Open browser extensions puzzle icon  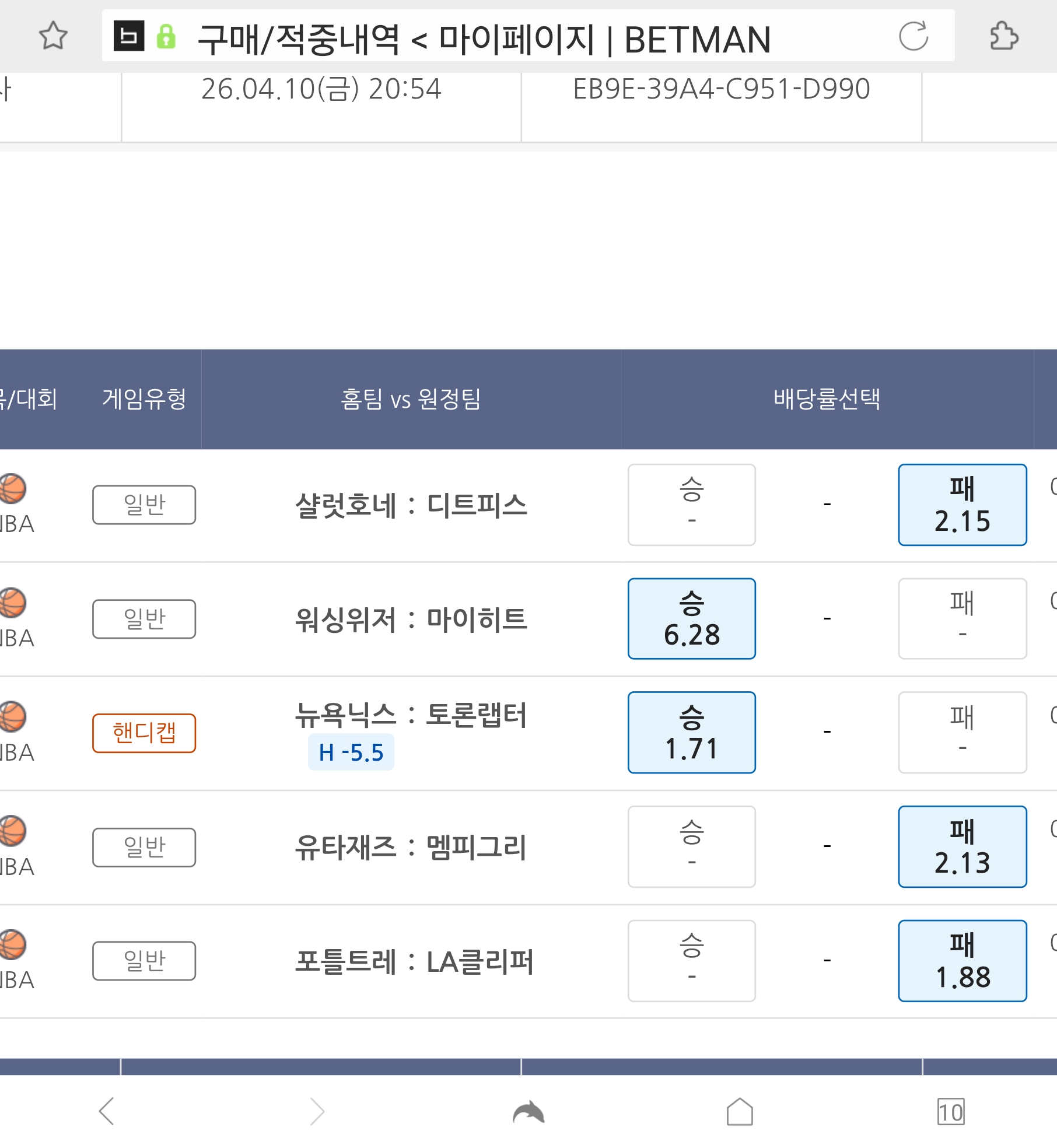1005,36
